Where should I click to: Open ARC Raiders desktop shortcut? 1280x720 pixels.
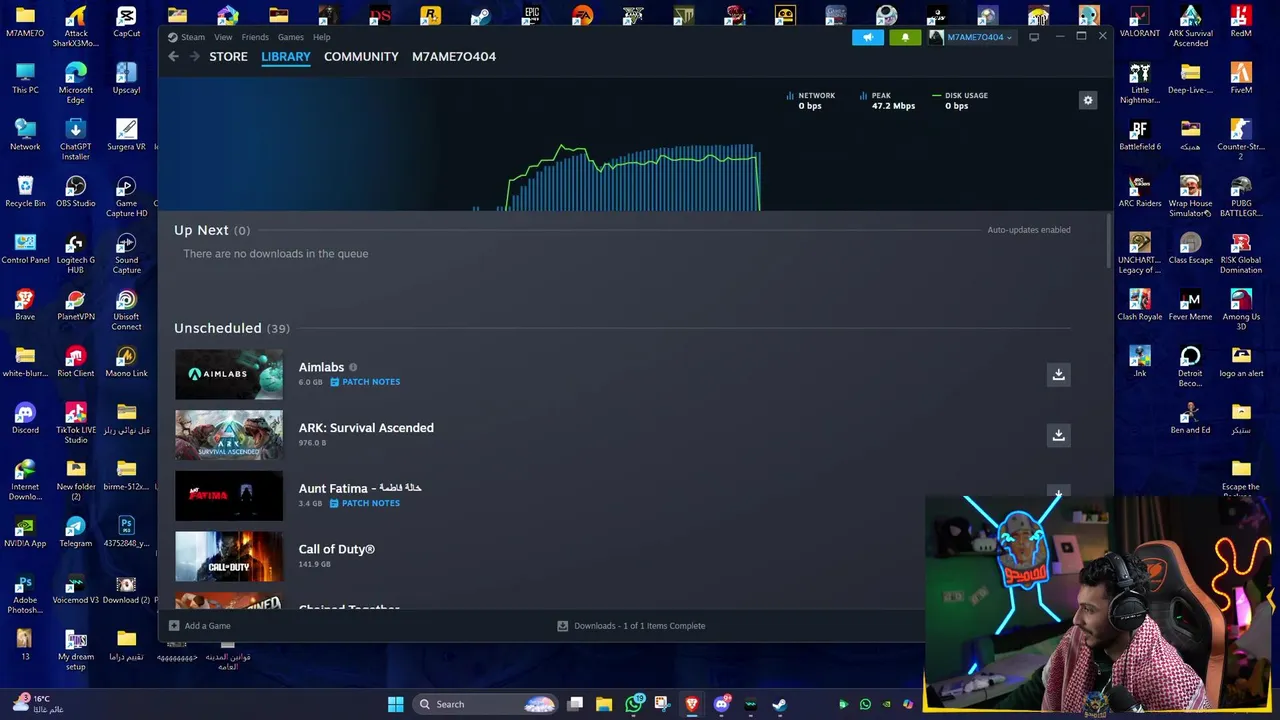(x=1140, y=191)
